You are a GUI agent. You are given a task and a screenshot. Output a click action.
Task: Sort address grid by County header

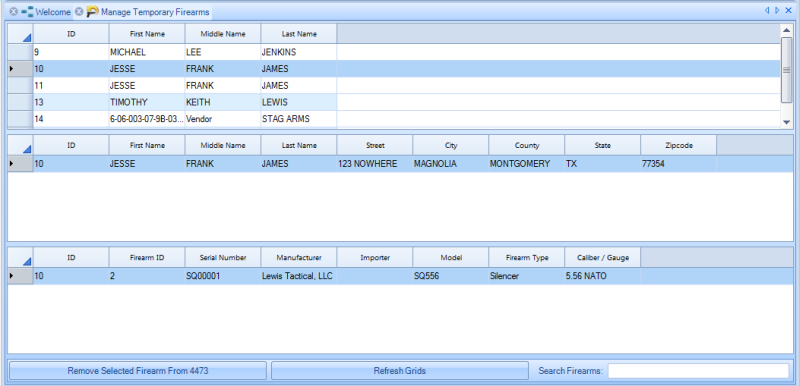pyautogui.click(x=527, y=145)
